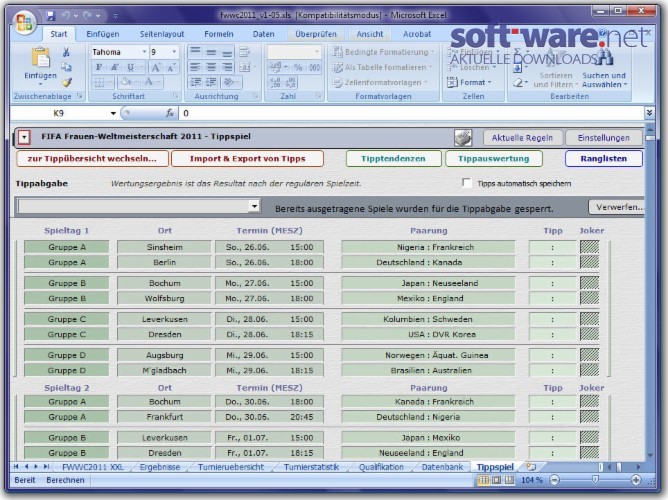Open Bedingte Formatierung
Image resolution: width=668 pixels, height=500 pixels.
click(x=383, y=52)
